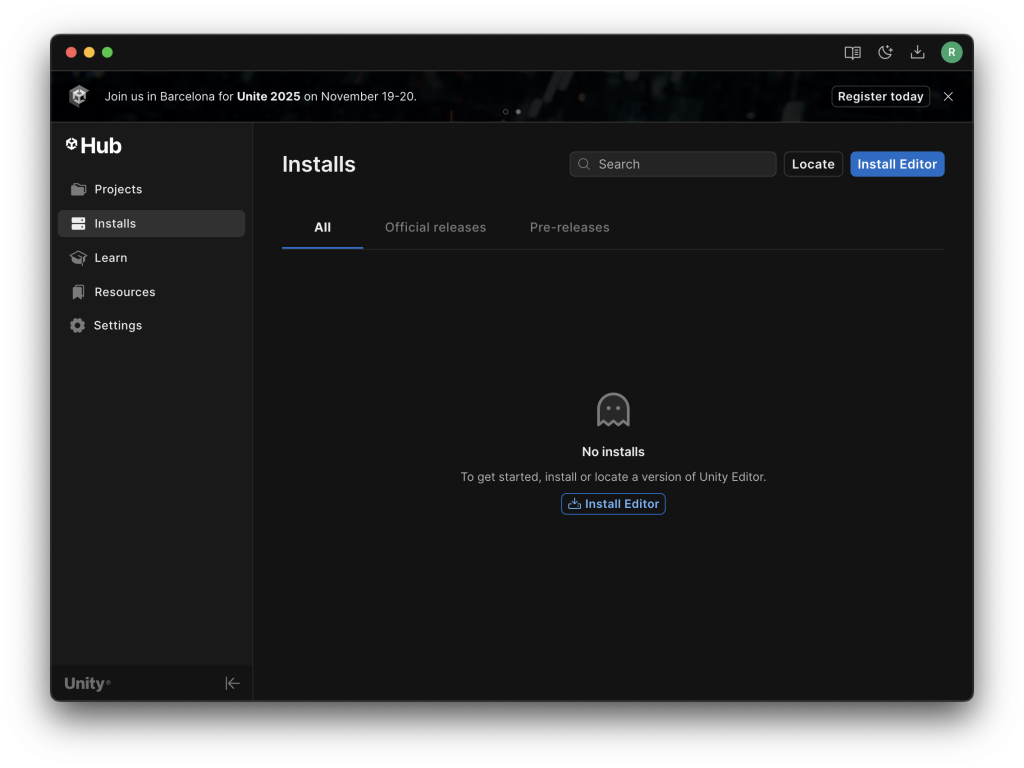The height and width of the screenshot is (768, 1024).
Task: Click Register today button
Action: 880,96
